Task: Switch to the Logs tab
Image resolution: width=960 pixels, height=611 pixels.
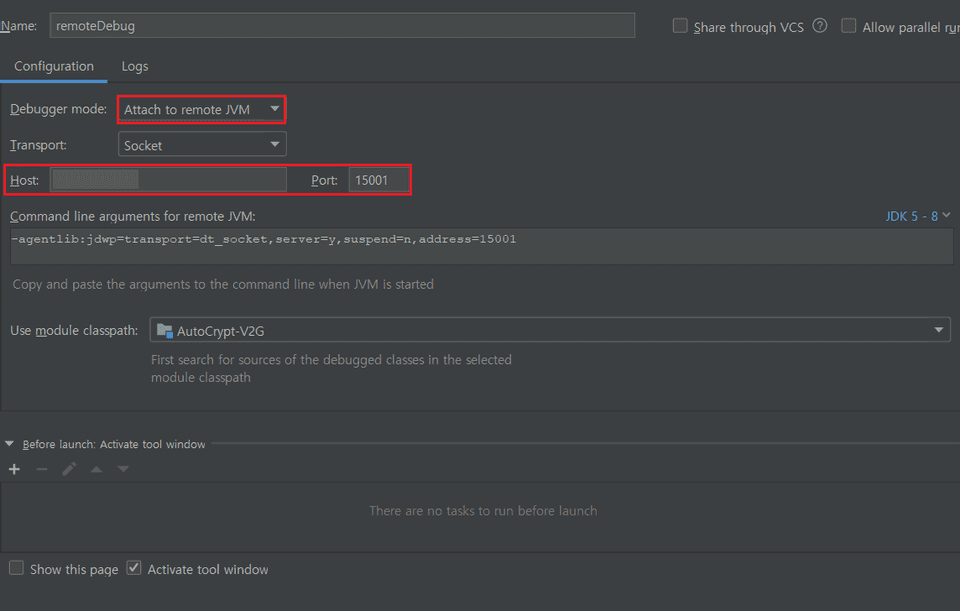Action: pos(135,66)
